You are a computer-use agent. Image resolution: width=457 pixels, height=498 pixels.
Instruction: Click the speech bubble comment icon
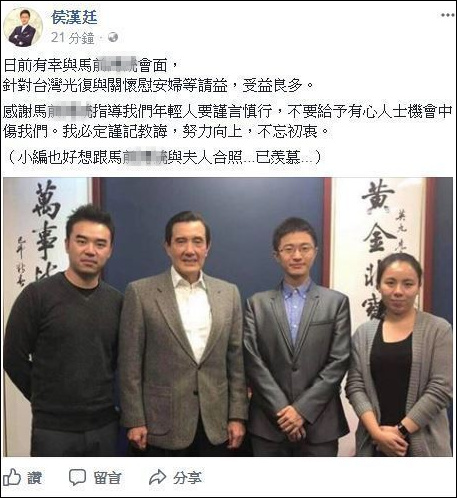(x=77, y=477)
